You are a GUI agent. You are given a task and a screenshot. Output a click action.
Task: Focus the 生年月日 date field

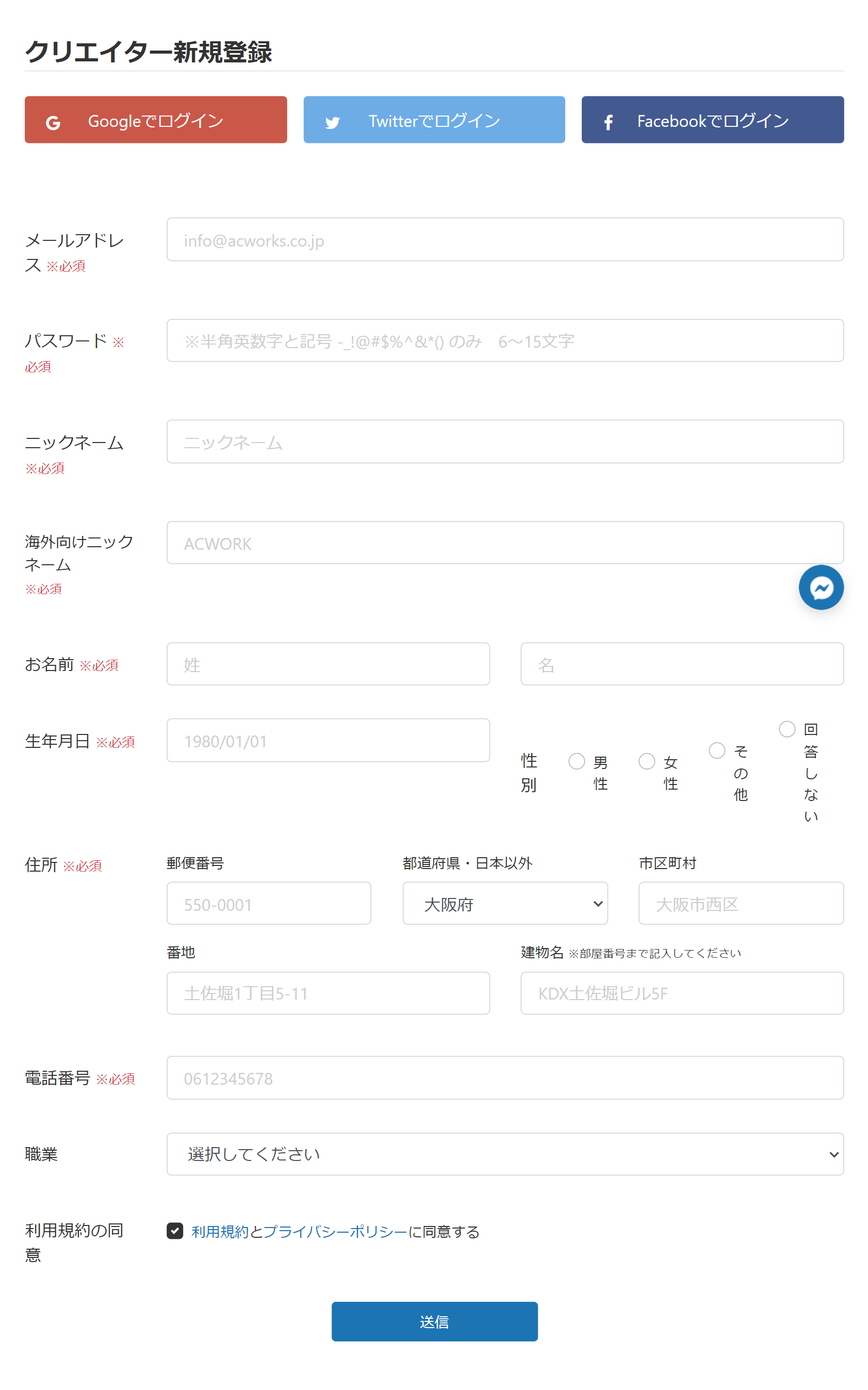point(328,740)
